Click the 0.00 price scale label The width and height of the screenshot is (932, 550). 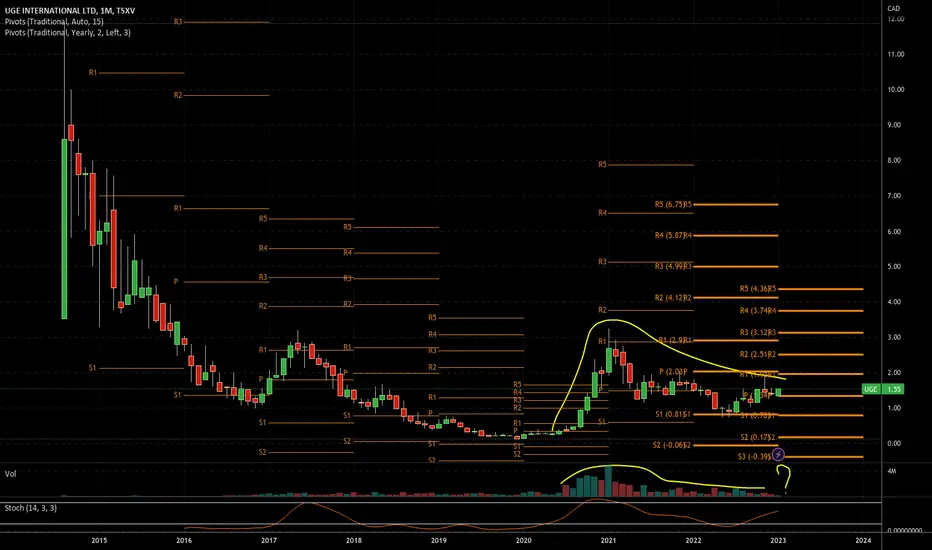coord(894,444)
